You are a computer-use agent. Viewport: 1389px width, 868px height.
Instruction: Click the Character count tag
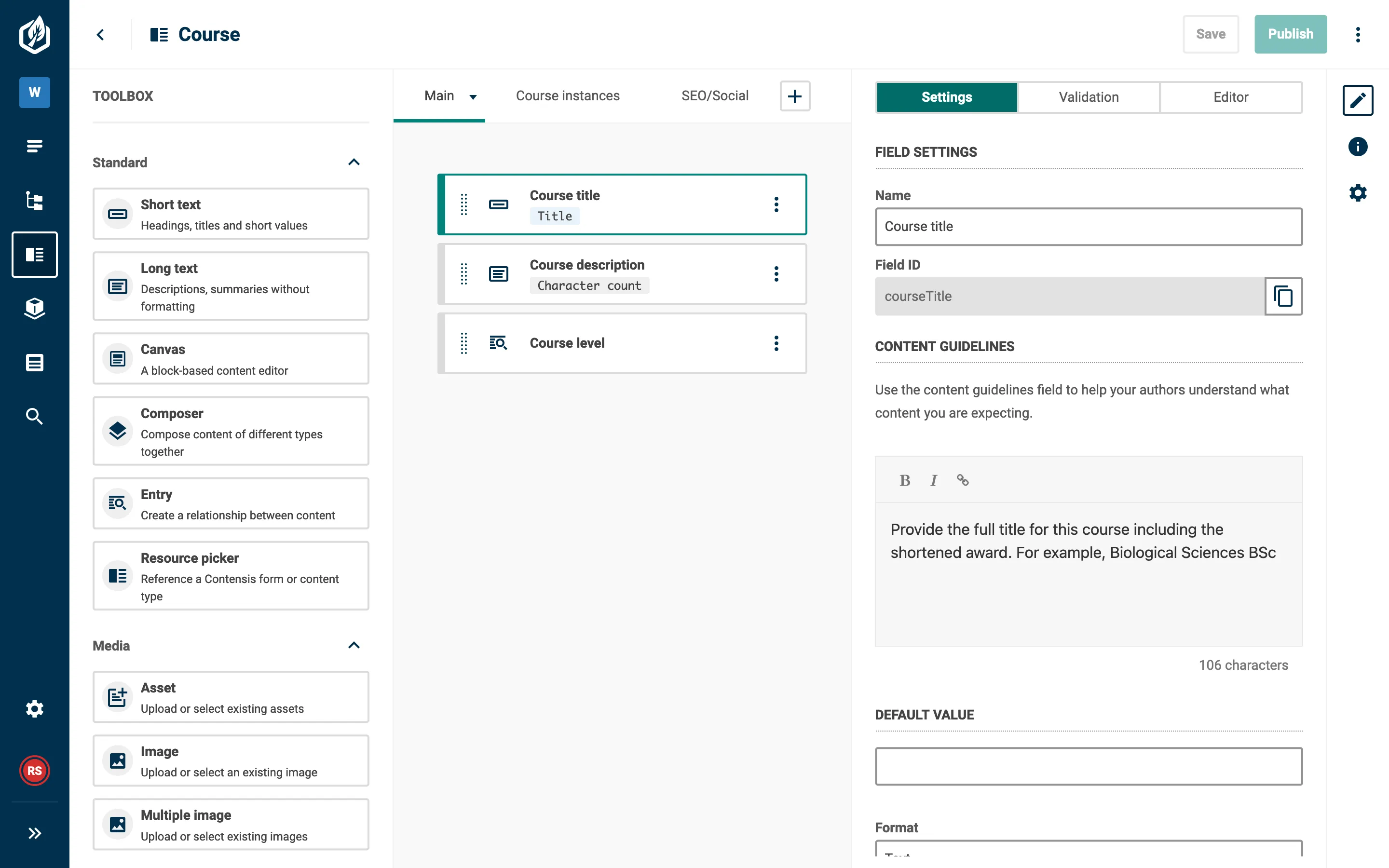(589, 286)
